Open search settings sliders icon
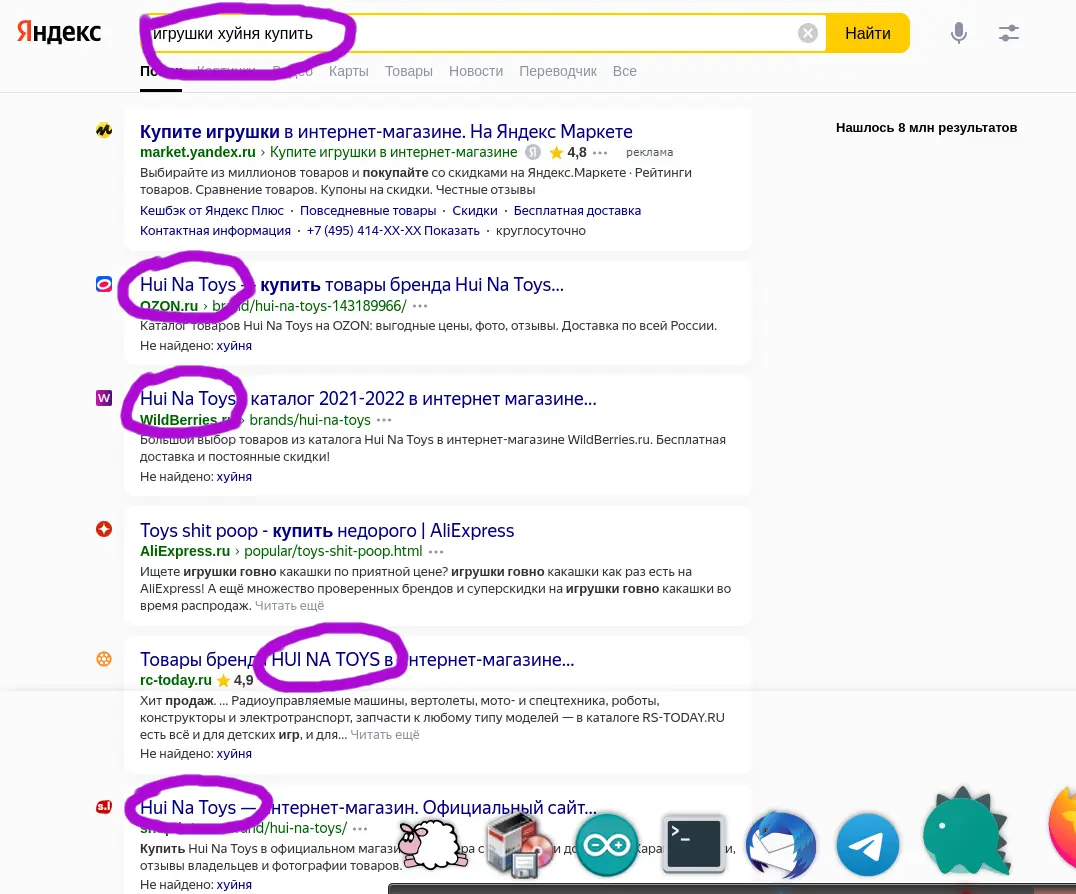 pos(1008,33)
